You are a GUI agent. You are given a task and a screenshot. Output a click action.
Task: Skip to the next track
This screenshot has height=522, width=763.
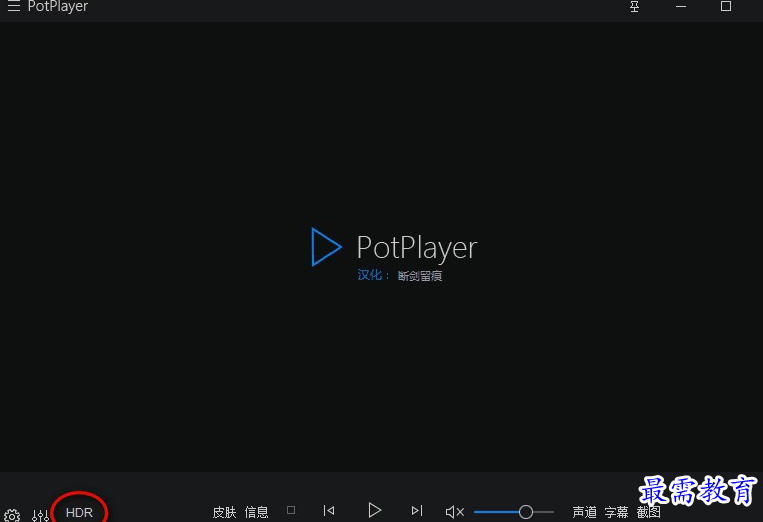click(x=417, y=511)
